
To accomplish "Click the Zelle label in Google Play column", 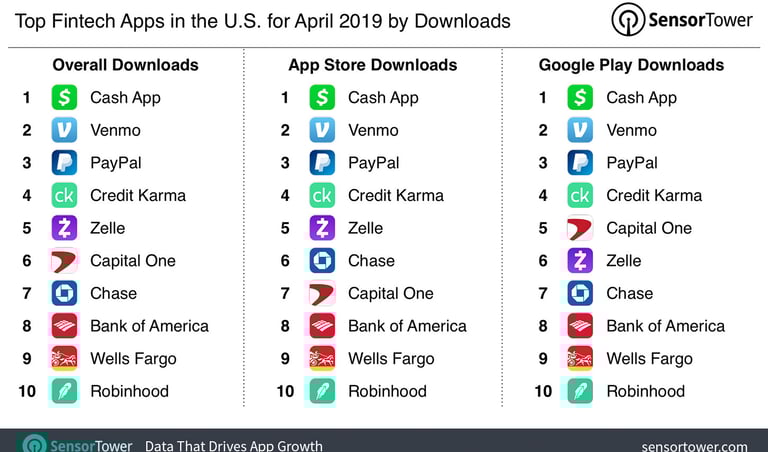I will click(624, 261).
